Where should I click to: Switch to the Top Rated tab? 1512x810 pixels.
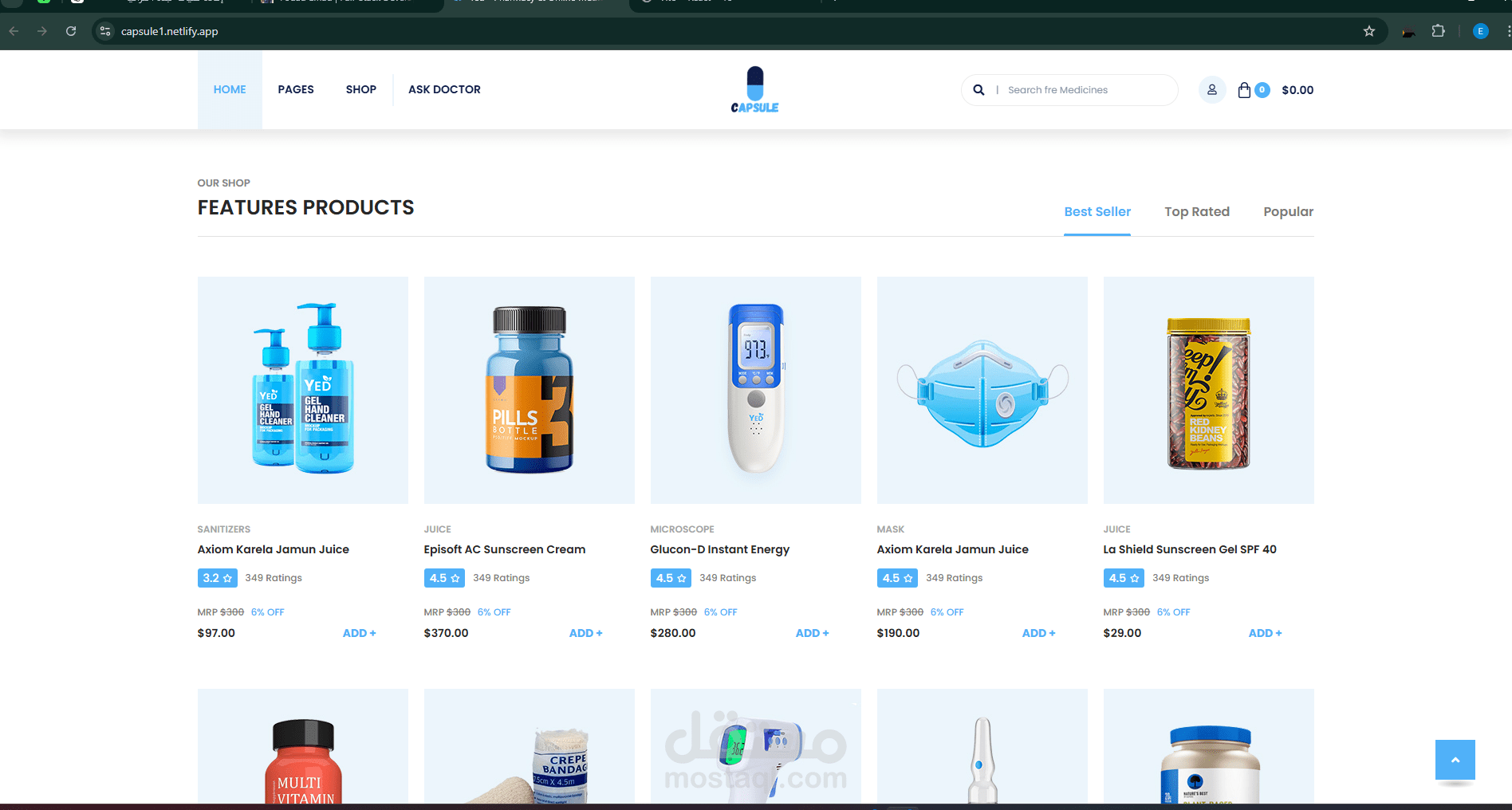click(1197, 211)
